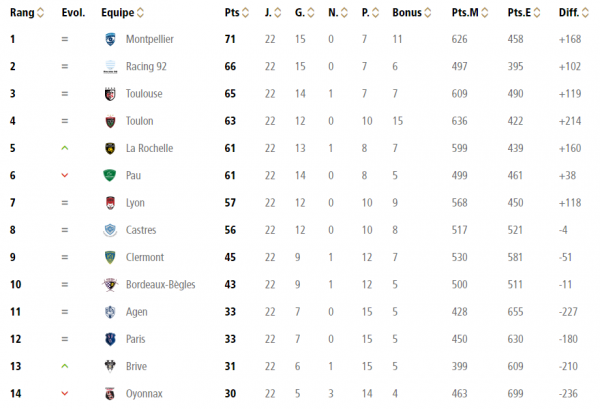600x409 pixels.
Task: Open the Brive team link
Action: tap(137, 366)
